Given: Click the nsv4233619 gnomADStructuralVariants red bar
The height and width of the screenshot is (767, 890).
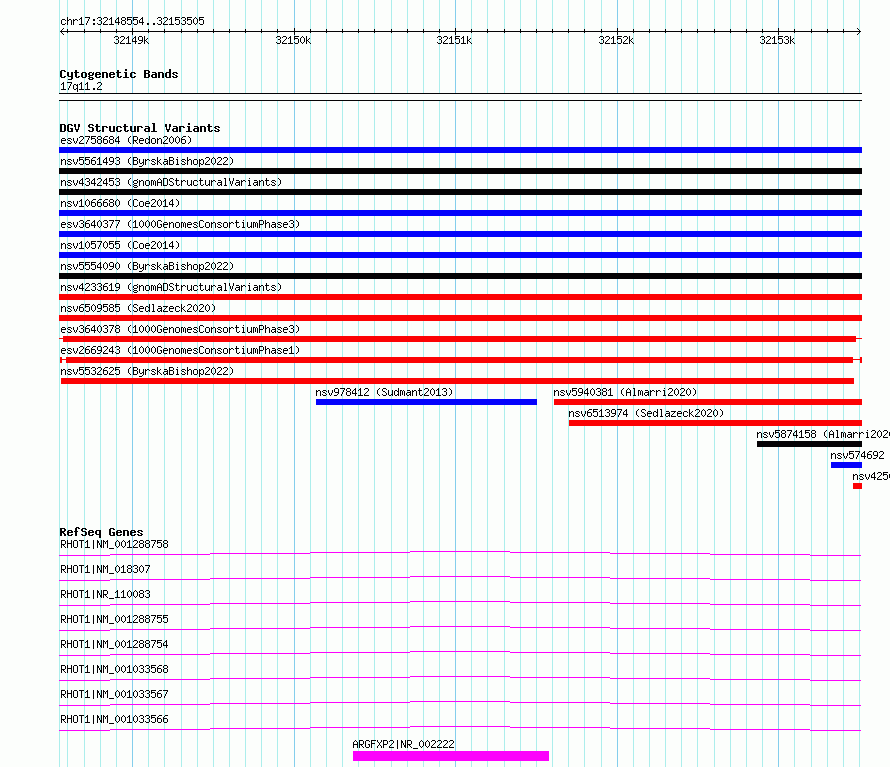Looking at the screenshot, I should tap(460, 297).
